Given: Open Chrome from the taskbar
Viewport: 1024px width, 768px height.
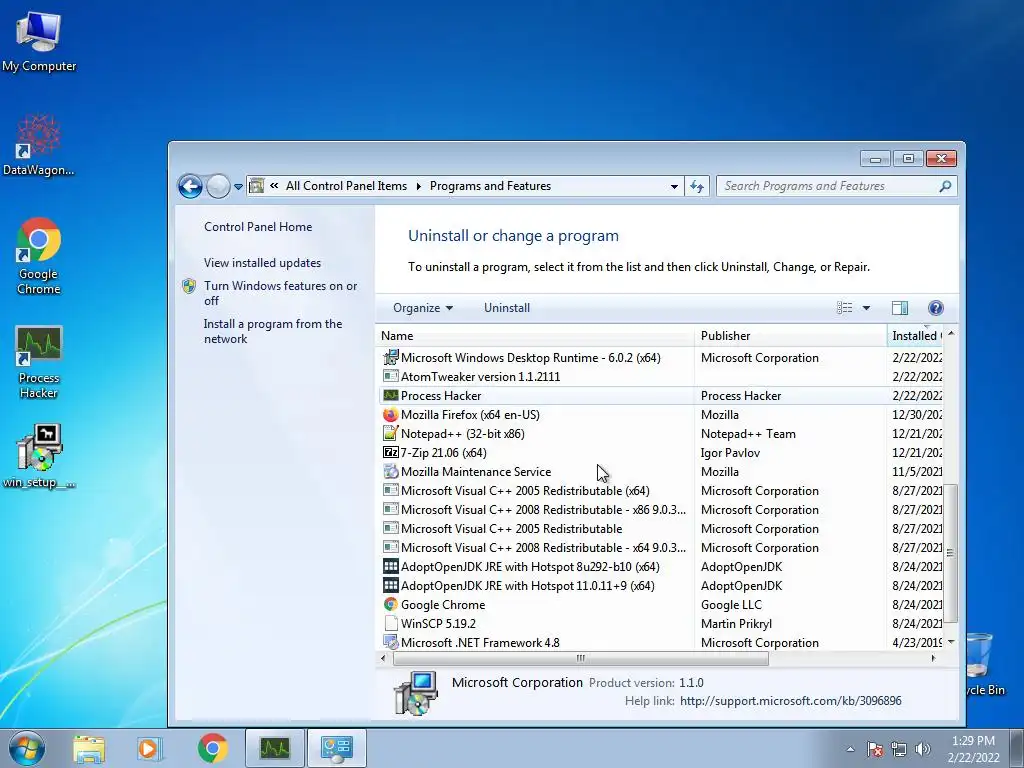Looking at the screenshot, I should coord(213,748).
